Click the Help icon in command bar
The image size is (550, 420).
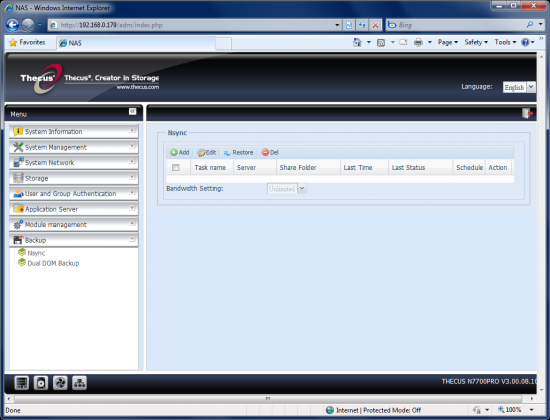(525, 42)
